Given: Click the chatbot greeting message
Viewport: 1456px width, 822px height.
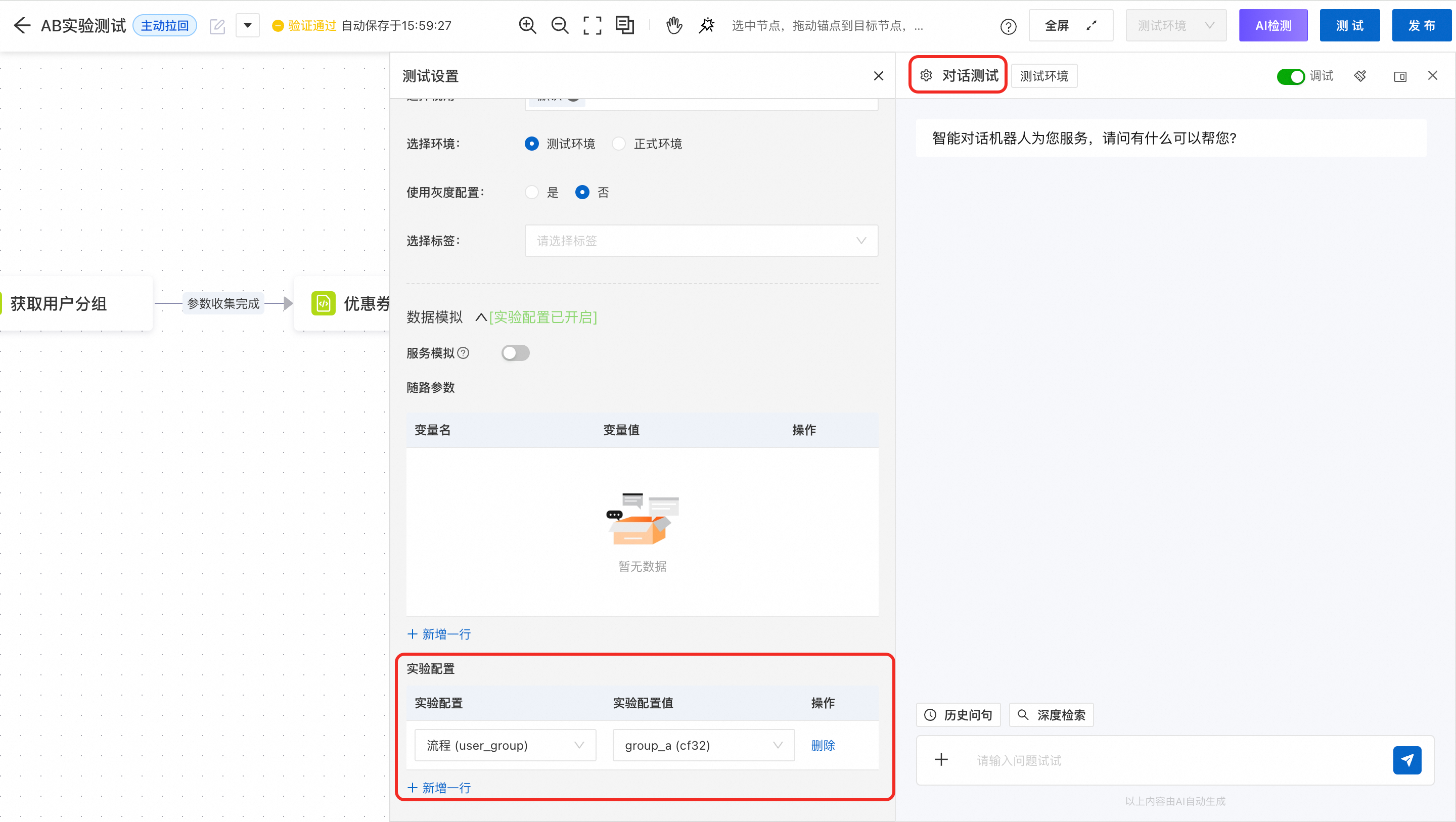Looking at the screenshot, I should [x=1171, y=138].
